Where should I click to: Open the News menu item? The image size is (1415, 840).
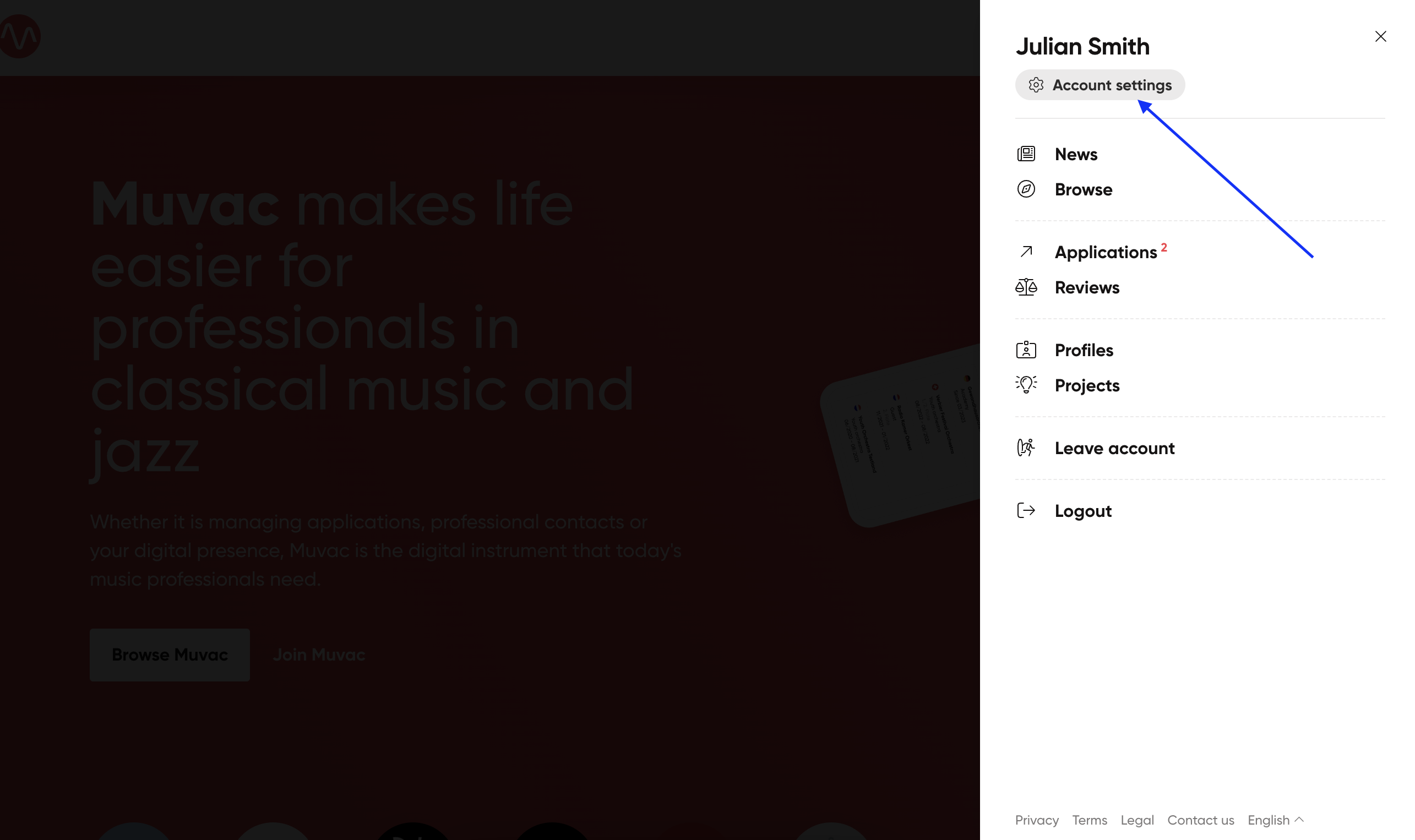1076,154
